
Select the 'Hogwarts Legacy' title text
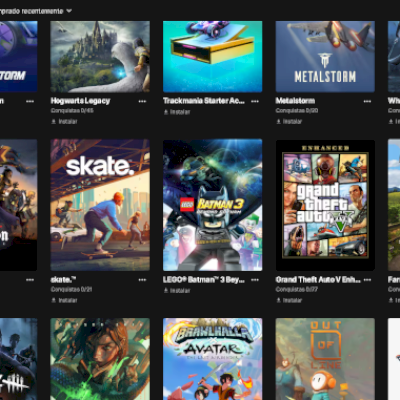pyautogui.click(x=80, y=101)
